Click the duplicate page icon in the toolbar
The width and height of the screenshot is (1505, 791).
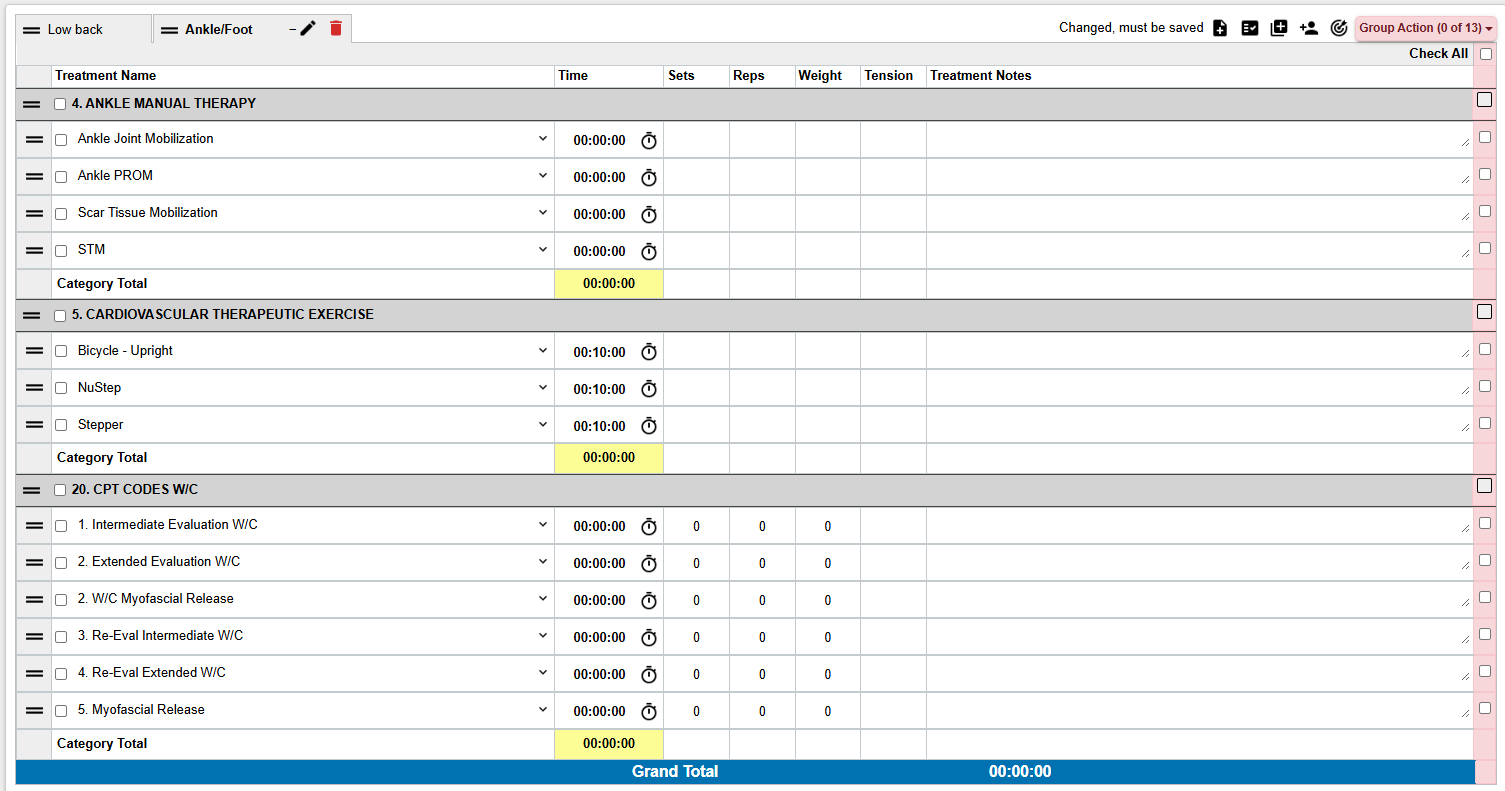click(1279, 27)
